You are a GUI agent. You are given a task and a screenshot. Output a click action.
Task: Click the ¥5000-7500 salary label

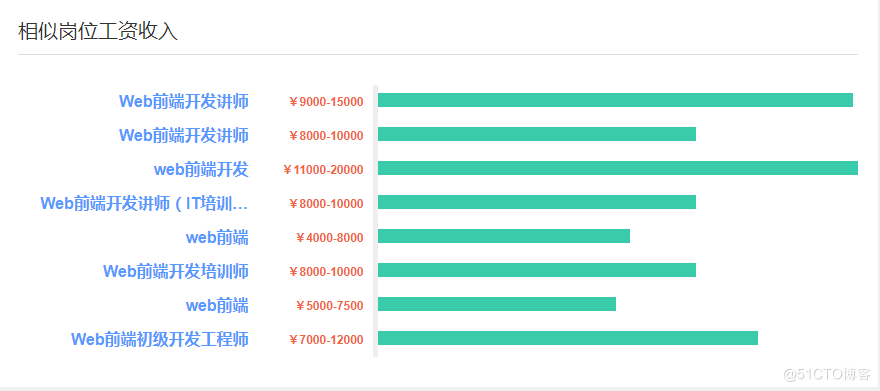[x=329, y=306]
